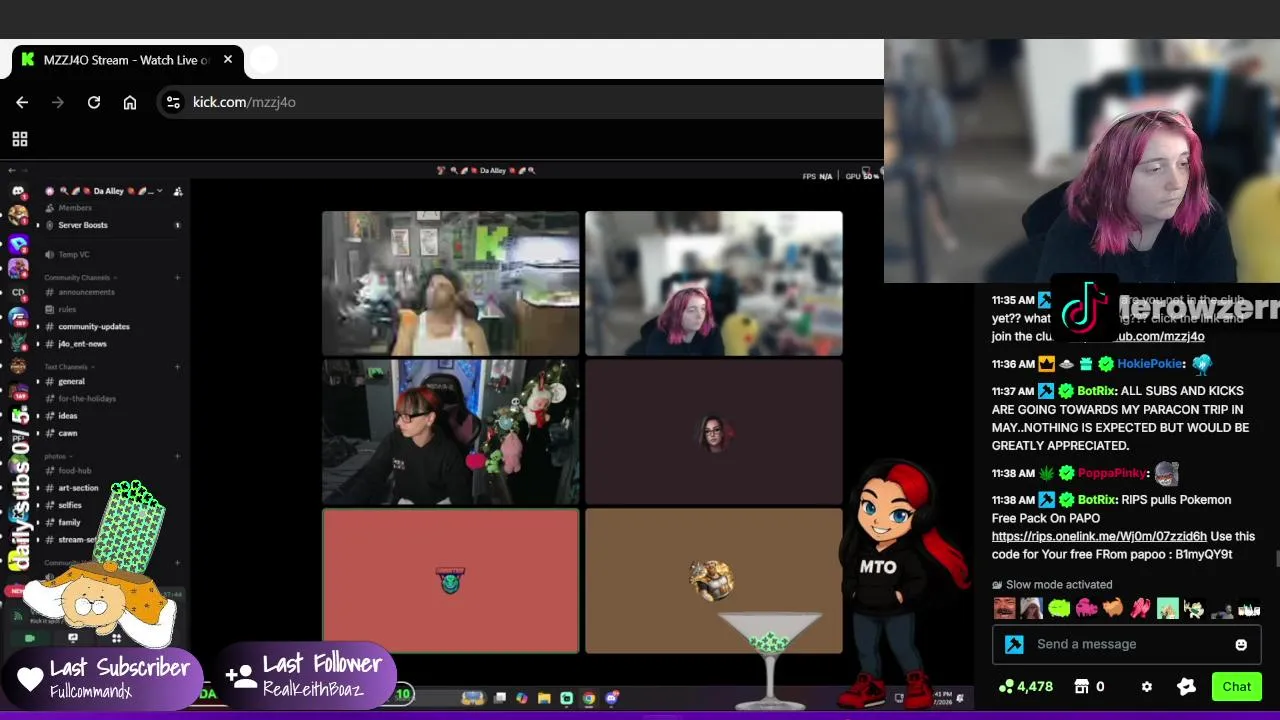Open the invite people icon beside Da Alley
This screenshot has width=1280, height=720.
point(178,191)
